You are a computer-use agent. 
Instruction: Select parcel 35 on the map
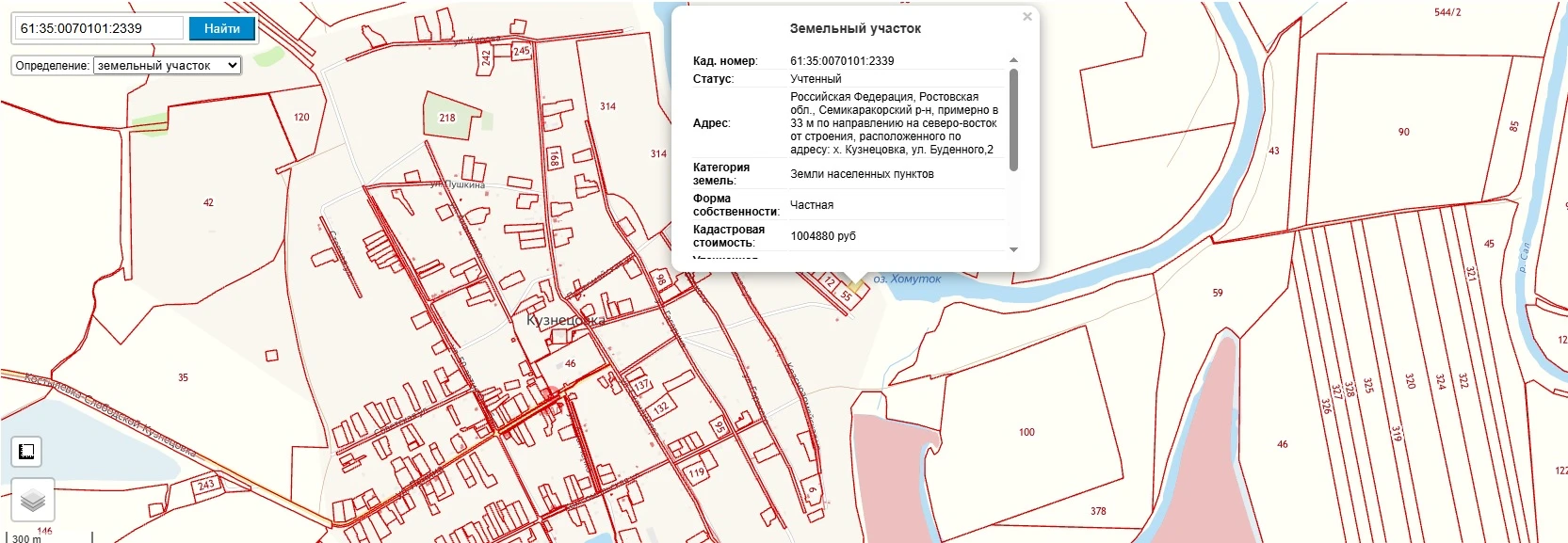pos(183,377)
